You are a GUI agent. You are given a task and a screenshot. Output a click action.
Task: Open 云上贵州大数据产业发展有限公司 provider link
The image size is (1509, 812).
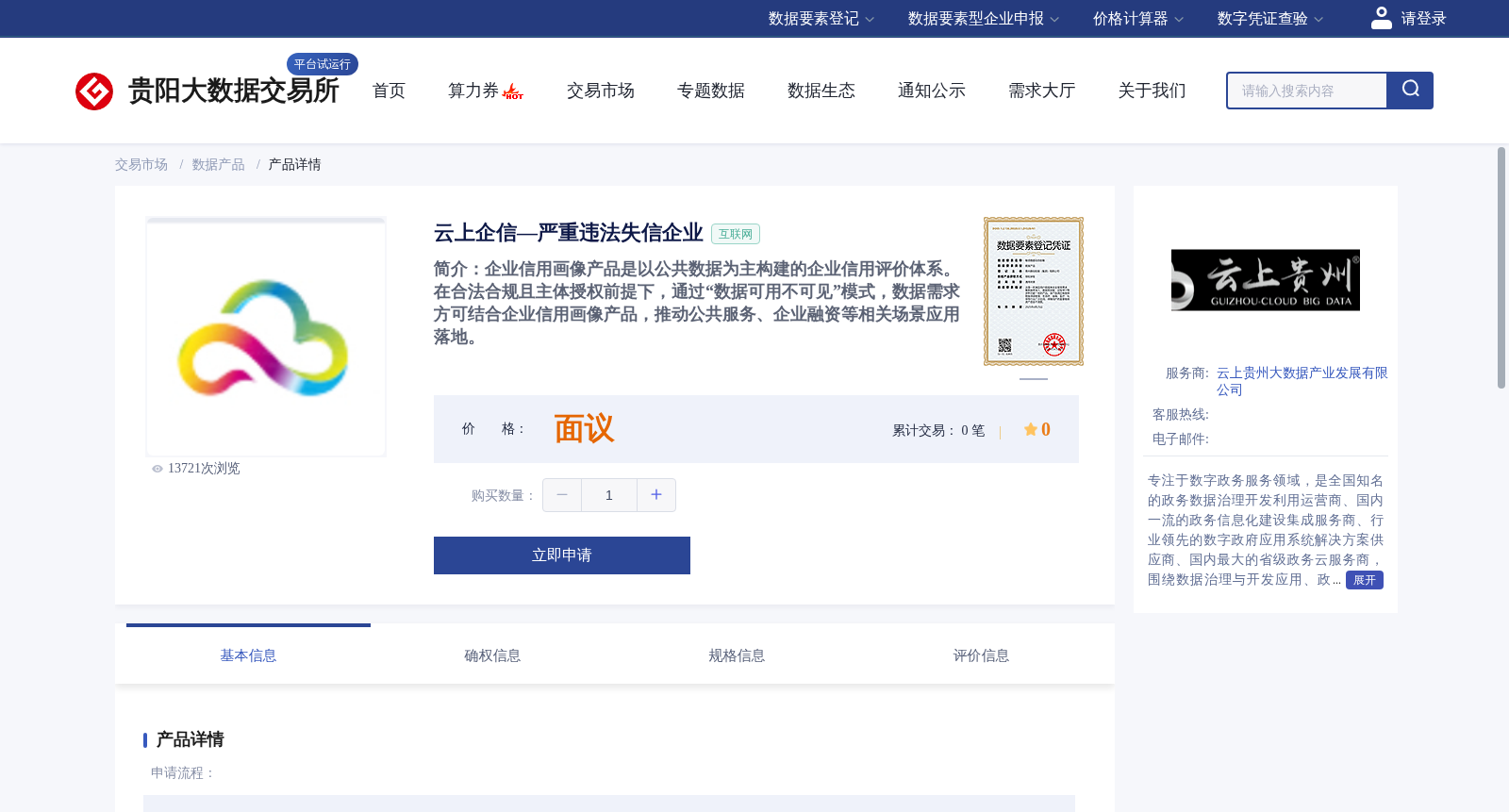(x=1302, y=381)
